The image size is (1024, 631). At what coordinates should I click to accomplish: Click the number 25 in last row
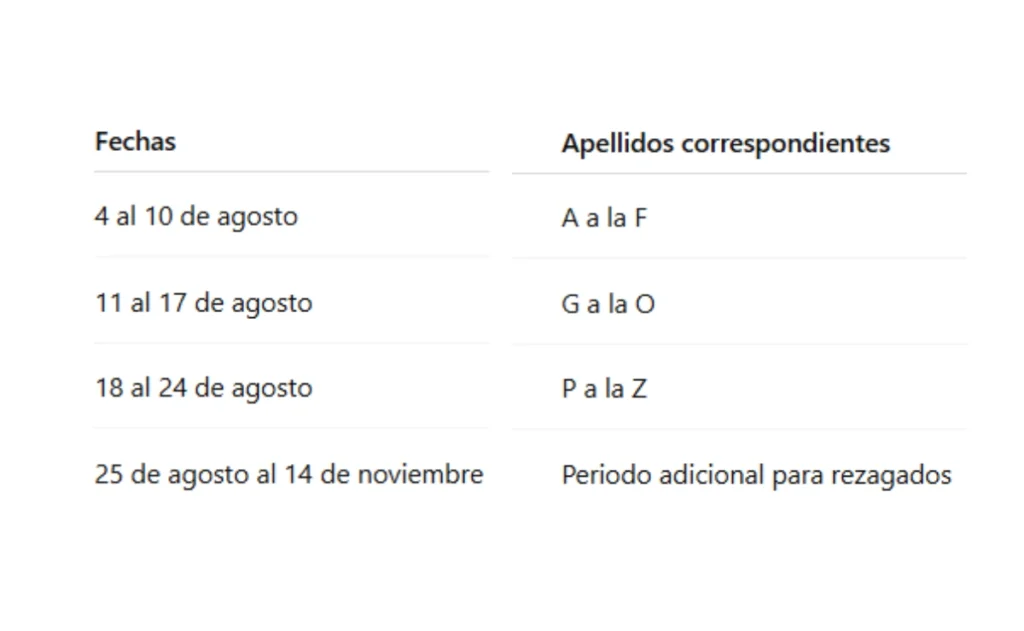pos(108,474)
